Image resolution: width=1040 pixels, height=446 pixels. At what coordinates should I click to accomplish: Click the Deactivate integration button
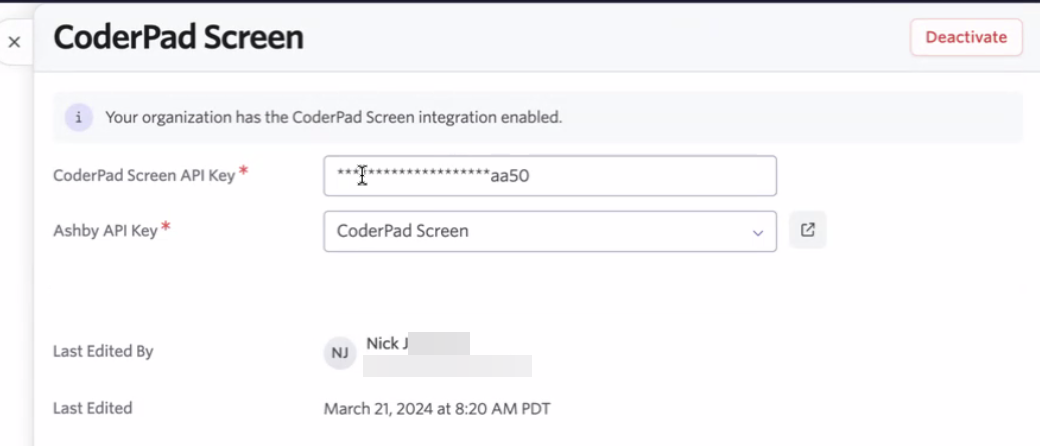pos(965,37)
